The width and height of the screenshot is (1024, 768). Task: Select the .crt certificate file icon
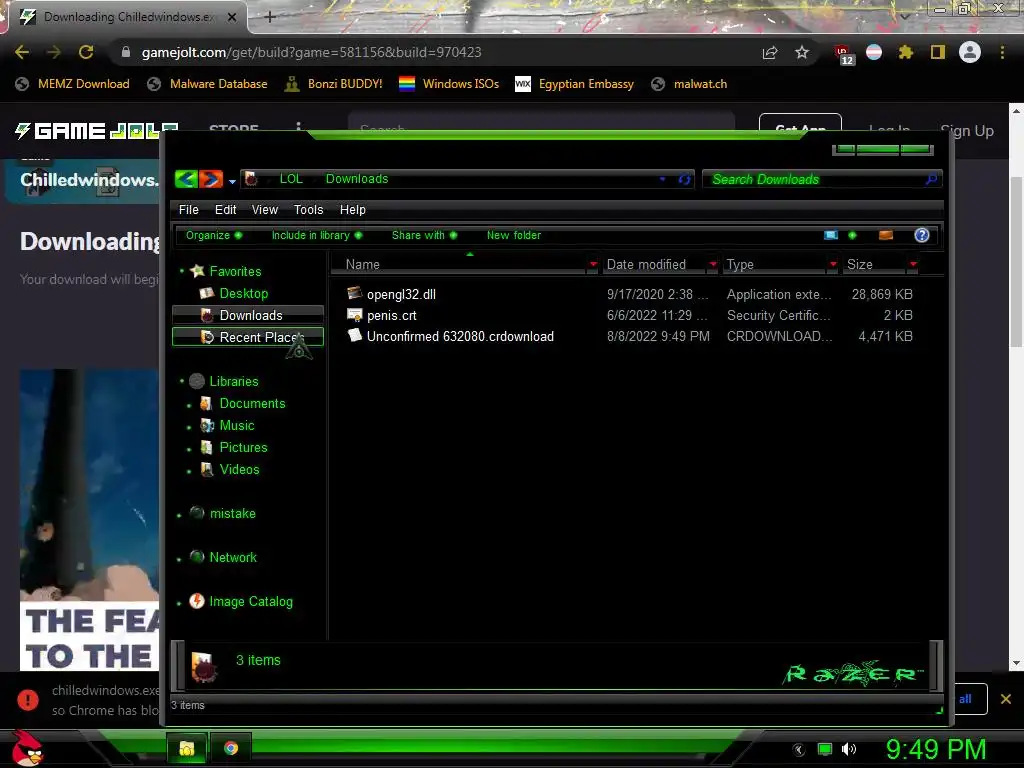point(355,315)
